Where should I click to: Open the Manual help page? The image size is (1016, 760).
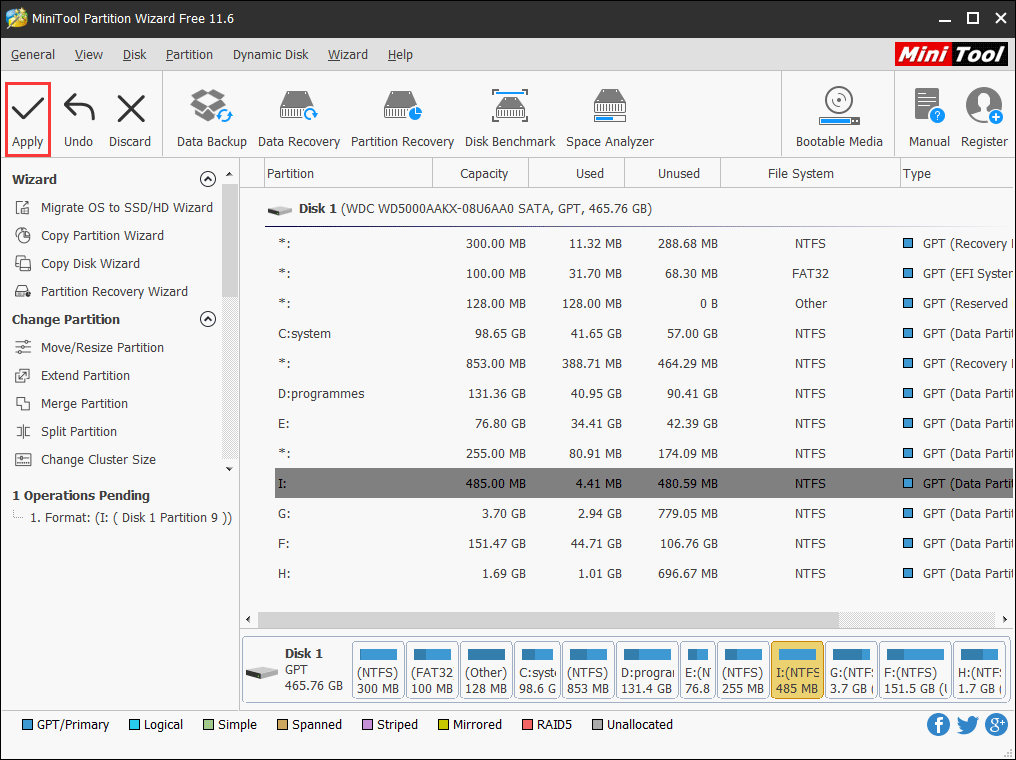click(928, 115)
